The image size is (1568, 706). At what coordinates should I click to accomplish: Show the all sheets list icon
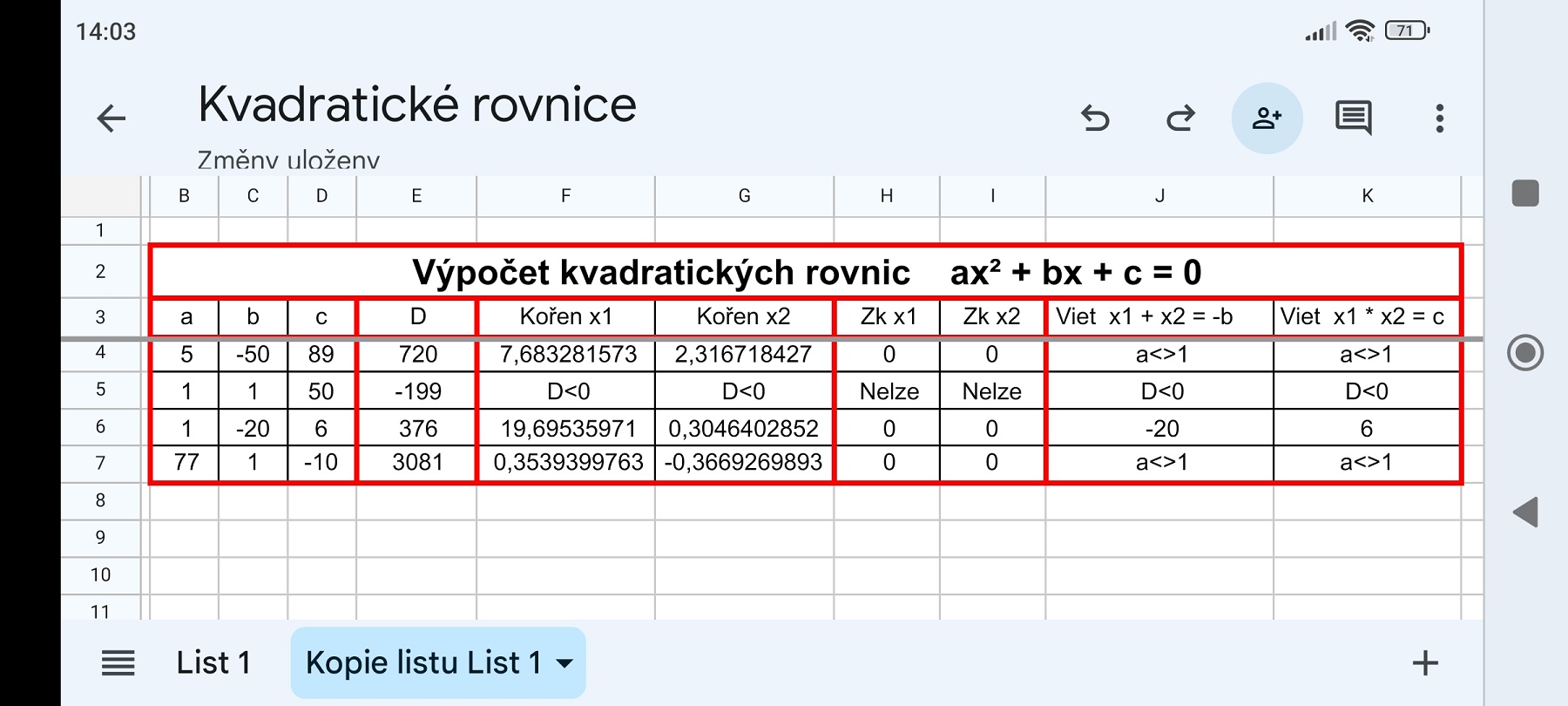(118, 663)
